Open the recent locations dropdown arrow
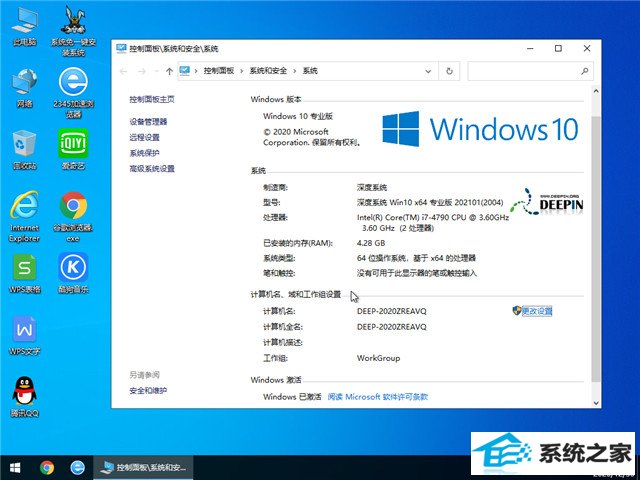640x480 pixels. [x=156, y=71]
